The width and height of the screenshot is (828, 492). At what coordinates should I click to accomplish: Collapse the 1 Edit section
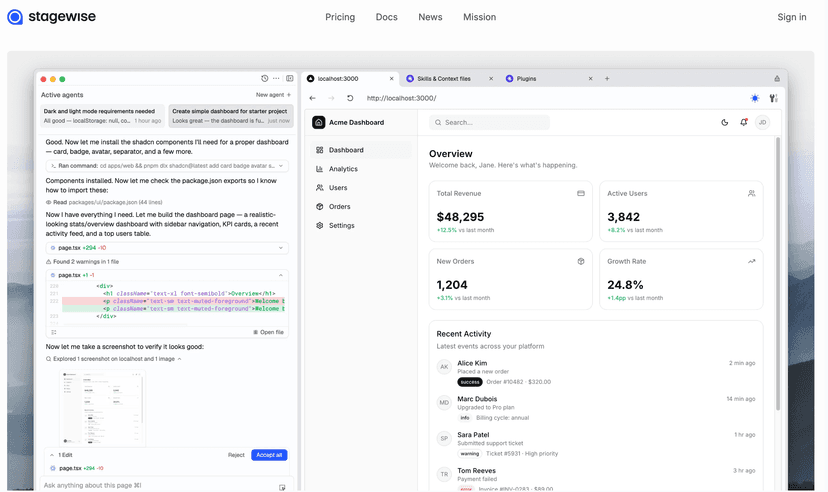52,454
